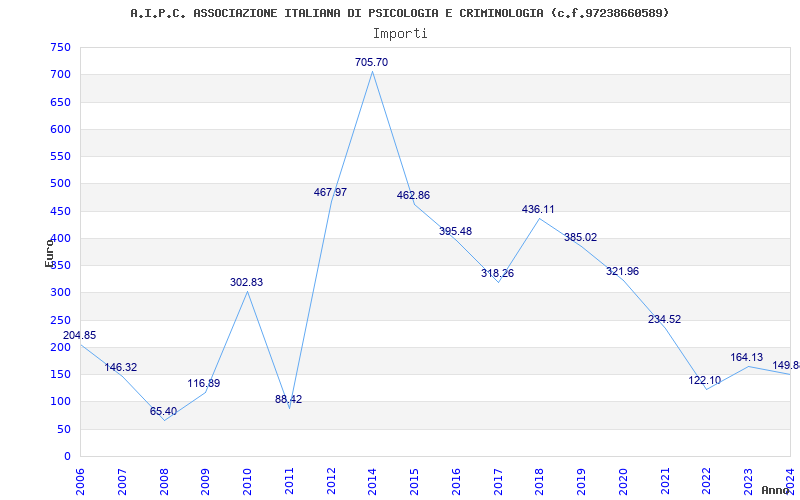Click the Euro y-axis label
The image size is (800, 500).
coord(49,253)
